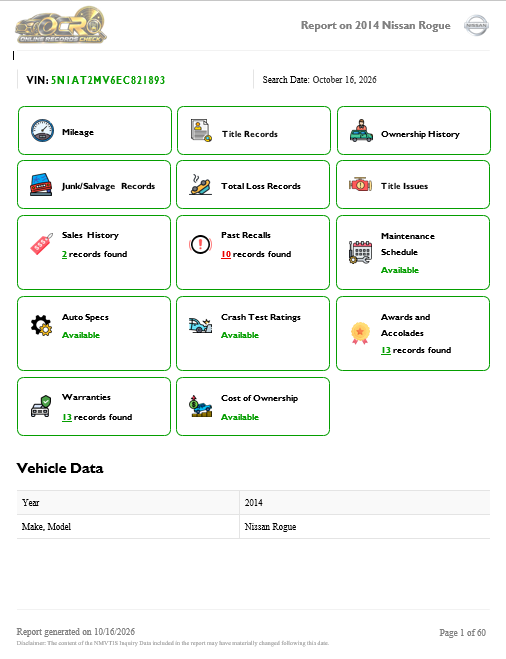
Task: Click Available under Auto Specs
Action: point(81,335)
